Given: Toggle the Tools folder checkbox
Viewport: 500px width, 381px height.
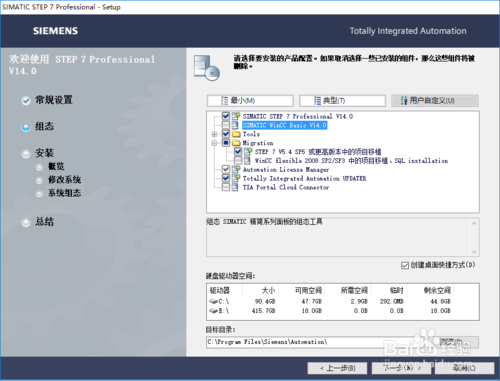Looking at the screenshot, I should point(226,134).
